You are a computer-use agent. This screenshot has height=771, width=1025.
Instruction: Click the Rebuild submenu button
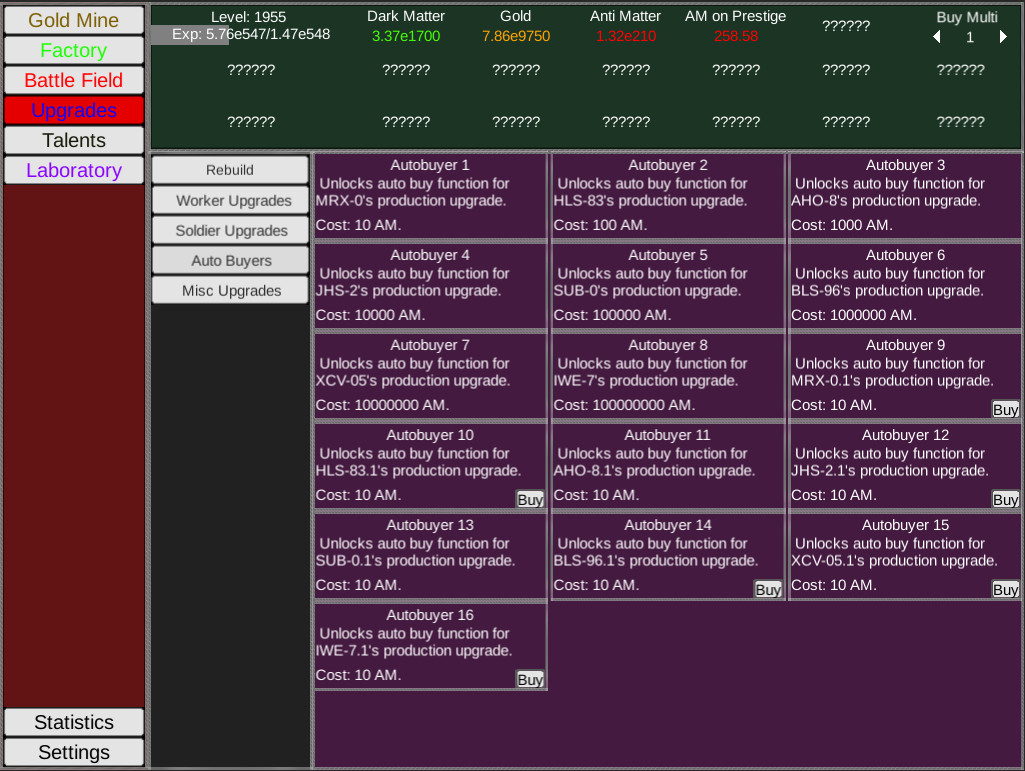(230, 170)
